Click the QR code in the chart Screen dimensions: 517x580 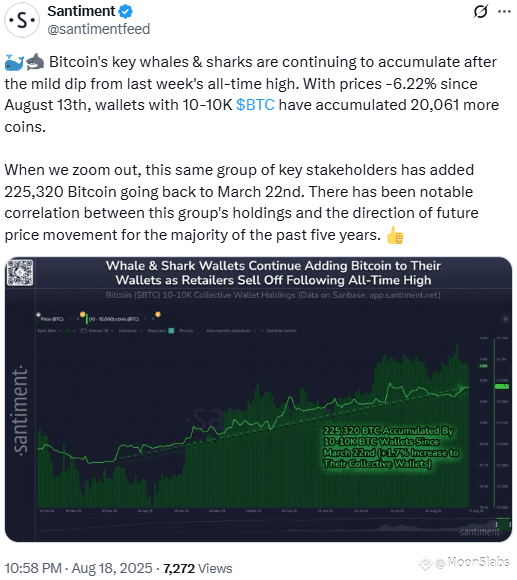tap(21, 273)
